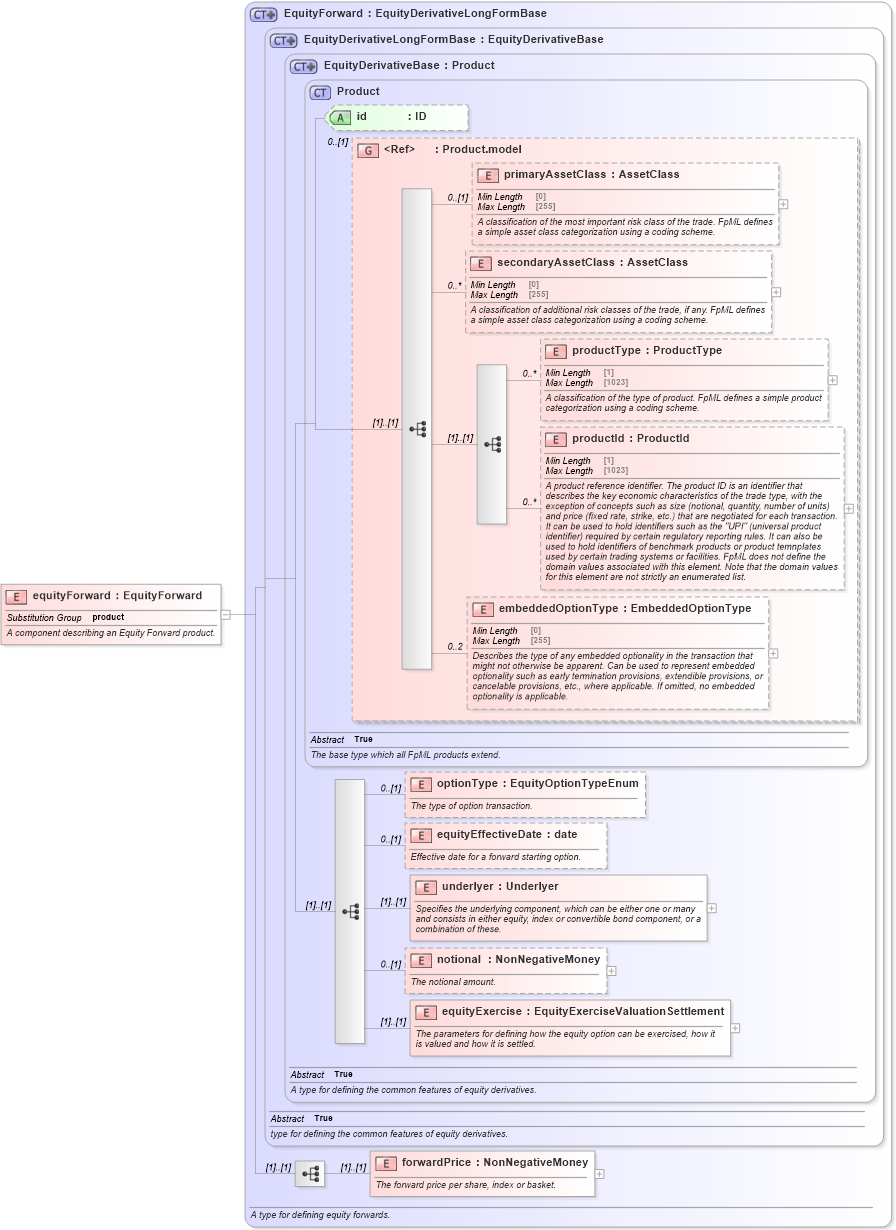Image resolution: width=896 pixels, height=1230 pixels.
Task: Select the Product header title
Action: (x=360, y=92)
